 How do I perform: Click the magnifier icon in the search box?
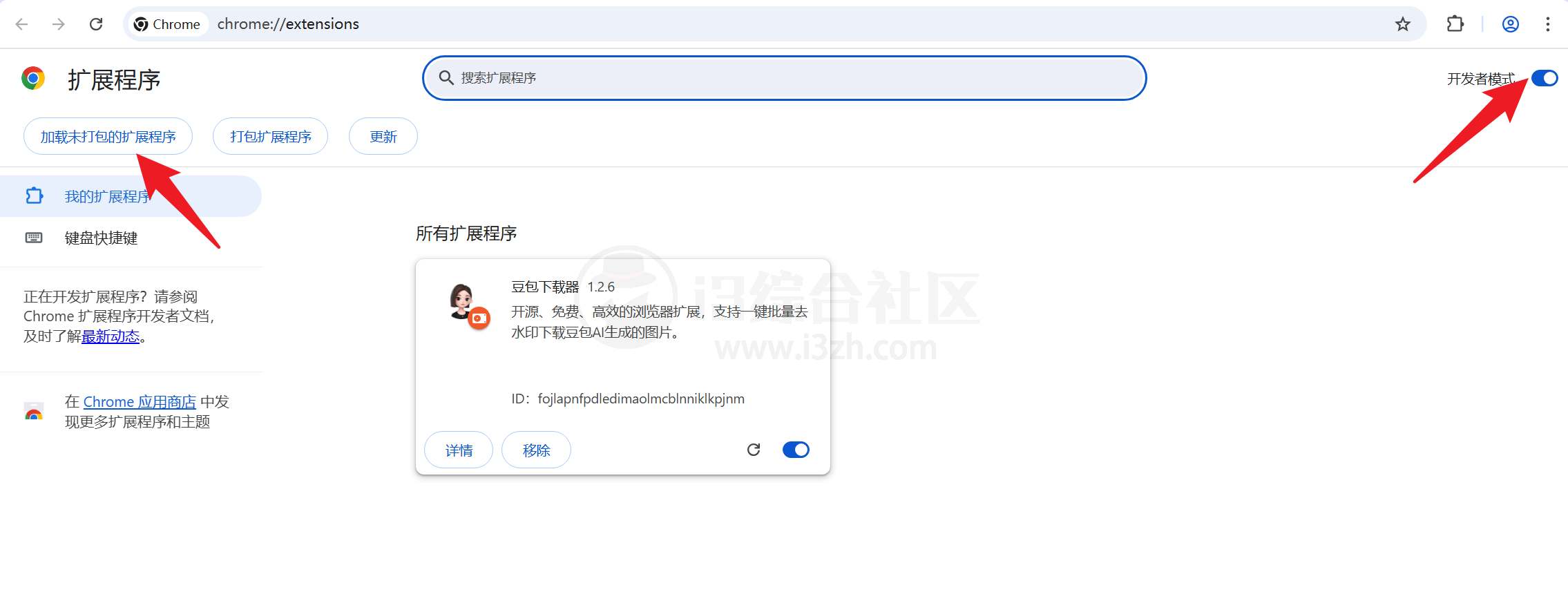446,77
